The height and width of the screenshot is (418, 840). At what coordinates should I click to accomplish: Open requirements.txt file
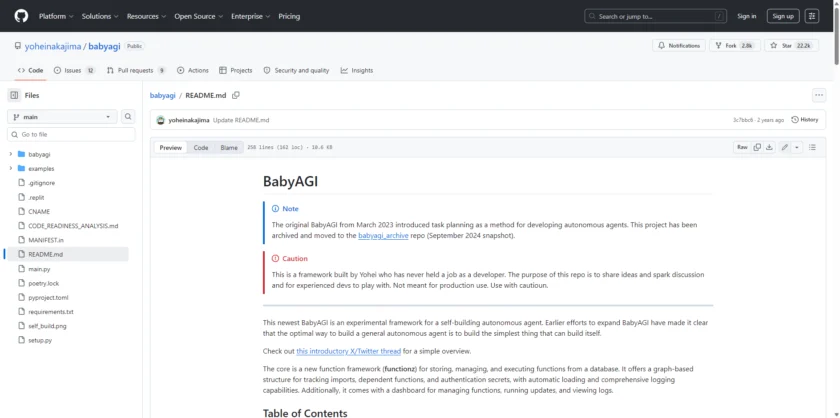click(51, 312)
